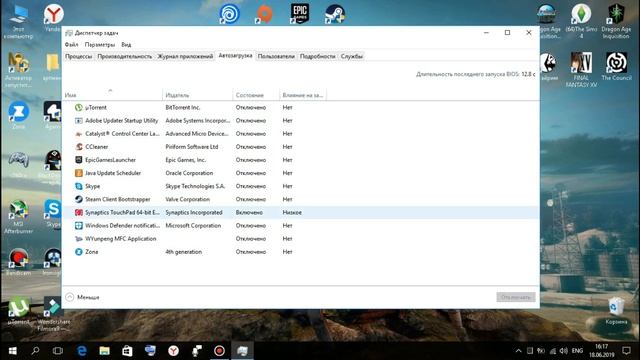The width and height of the screenshot is (640, 360).
Task: Select the Catalyst Control Center icon
Action: pyautogui.click(x=79, y=133)
